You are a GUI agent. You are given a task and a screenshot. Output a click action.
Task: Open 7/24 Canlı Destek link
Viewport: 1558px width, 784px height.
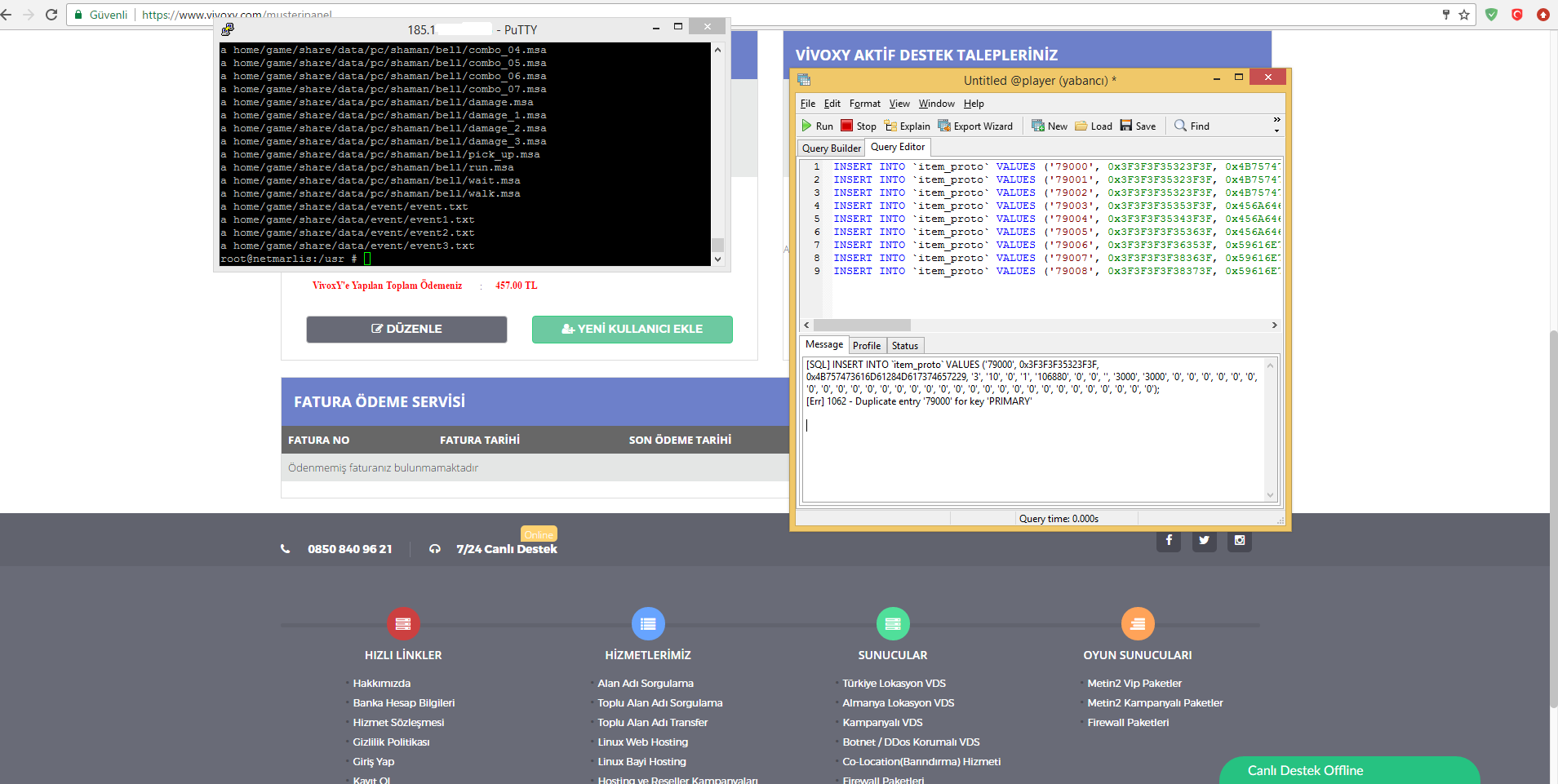click(x=506, y=549)
